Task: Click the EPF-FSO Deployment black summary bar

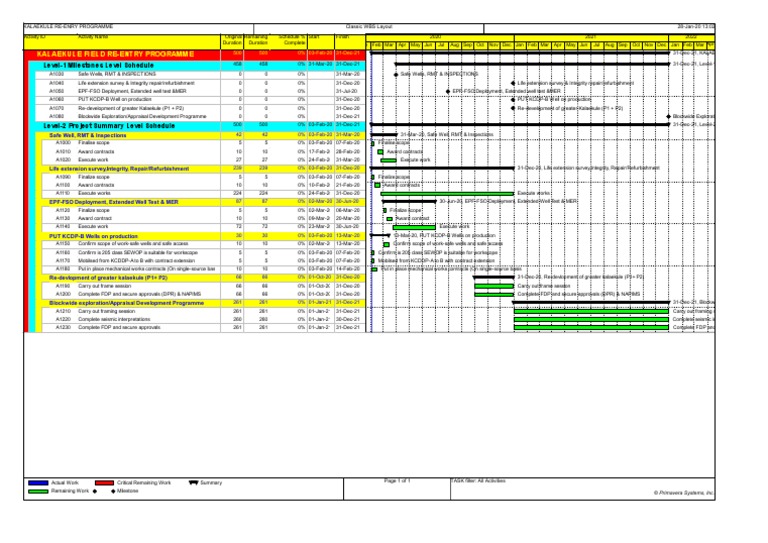Action: click(409, 201)
